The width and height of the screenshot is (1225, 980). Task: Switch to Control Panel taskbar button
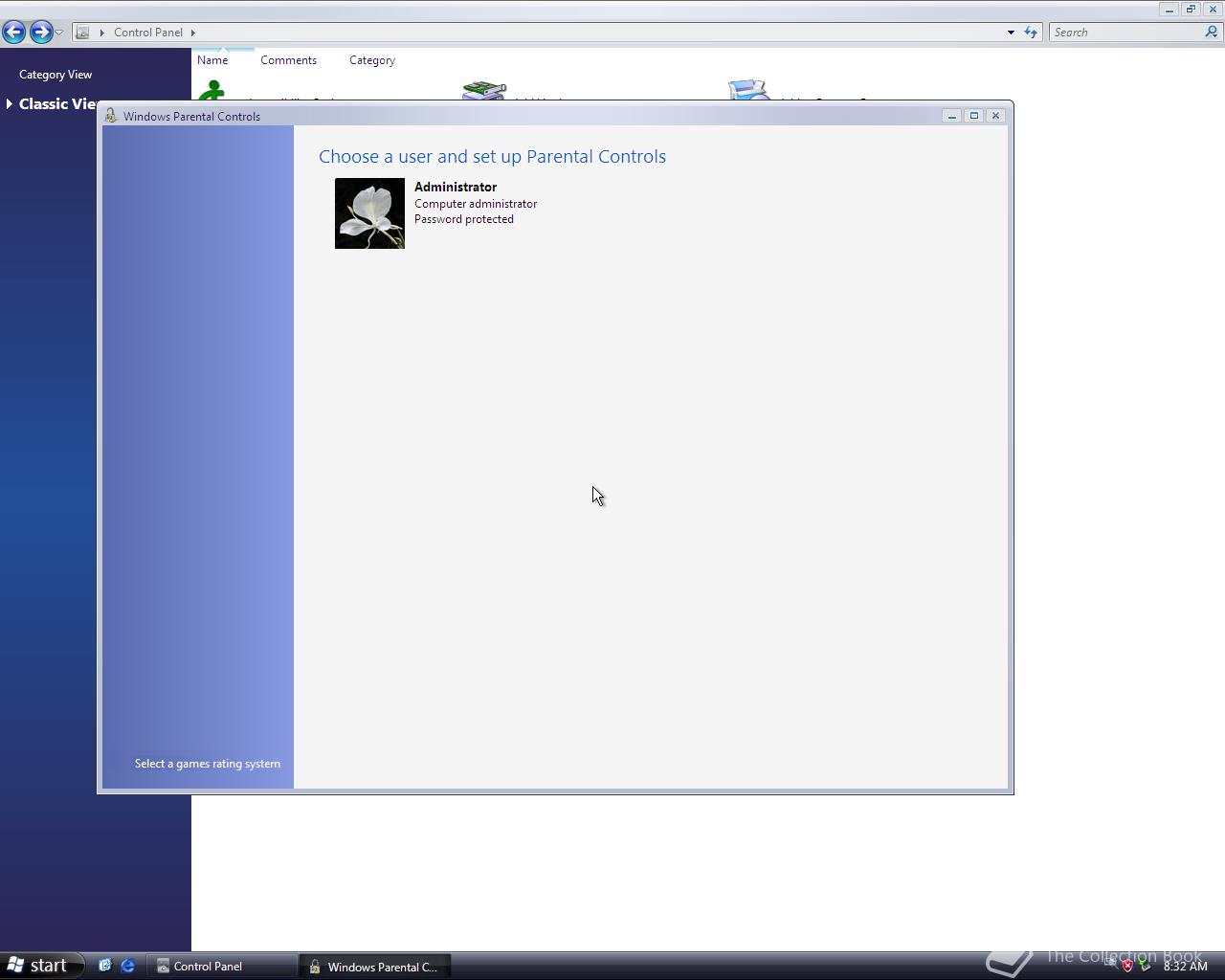(222, 967)
